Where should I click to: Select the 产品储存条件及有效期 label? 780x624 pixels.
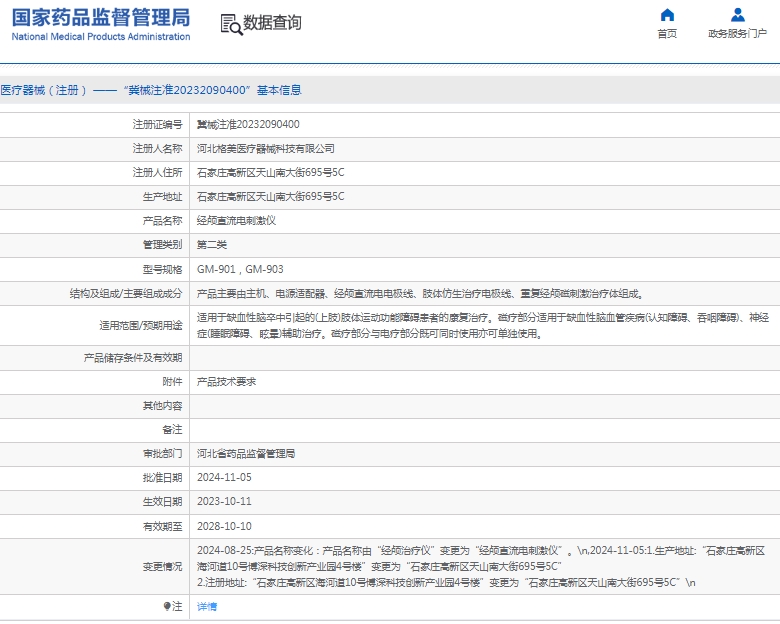(133, 357)
